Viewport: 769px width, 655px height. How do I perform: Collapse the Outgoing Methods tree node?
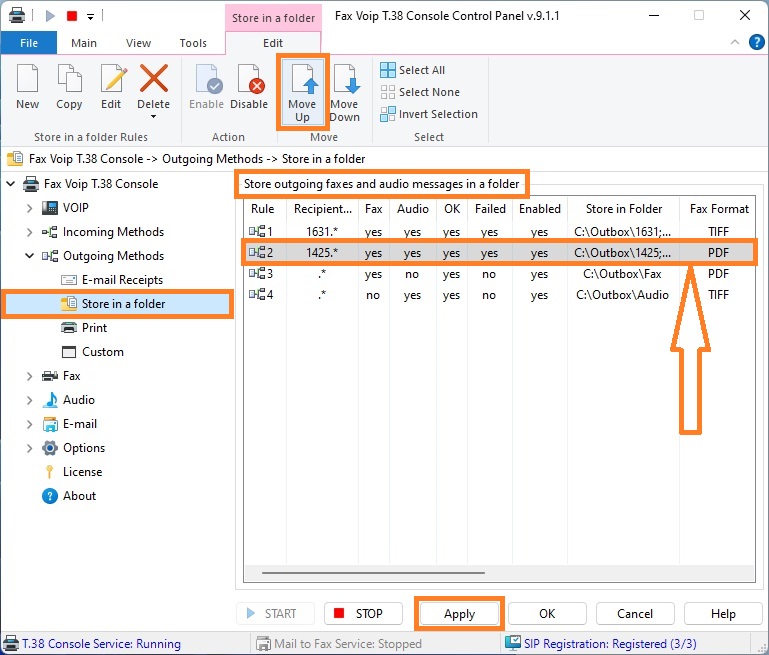click(x=29, y=256)
